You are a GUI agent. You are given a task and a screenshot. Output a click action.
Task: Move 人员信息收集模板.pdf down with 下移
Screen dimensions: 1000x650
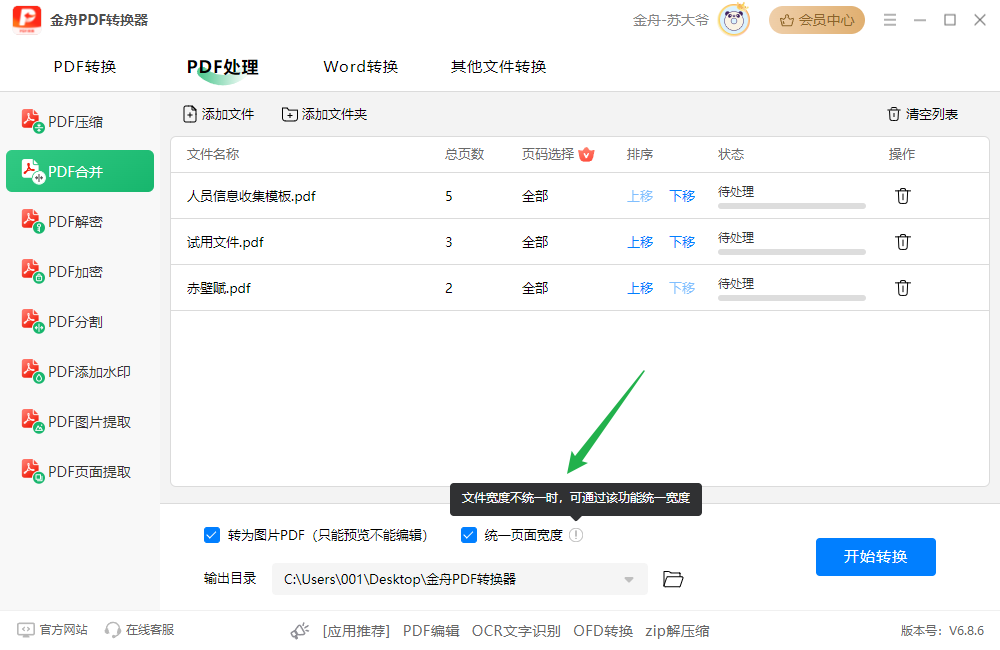[x=682, y=196]
